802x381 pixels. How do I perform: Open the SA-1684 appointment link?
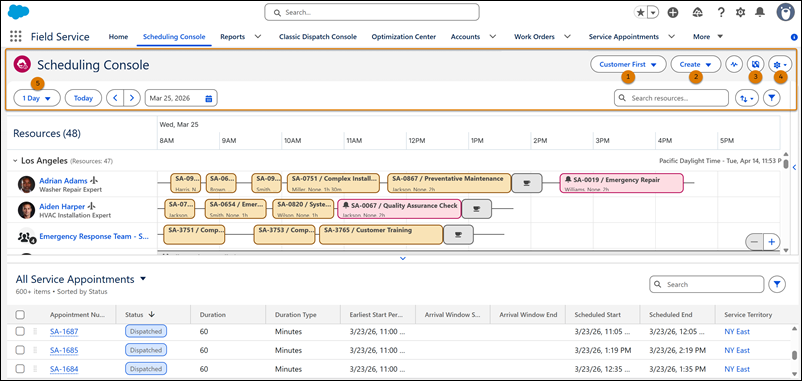coord(64,369)
